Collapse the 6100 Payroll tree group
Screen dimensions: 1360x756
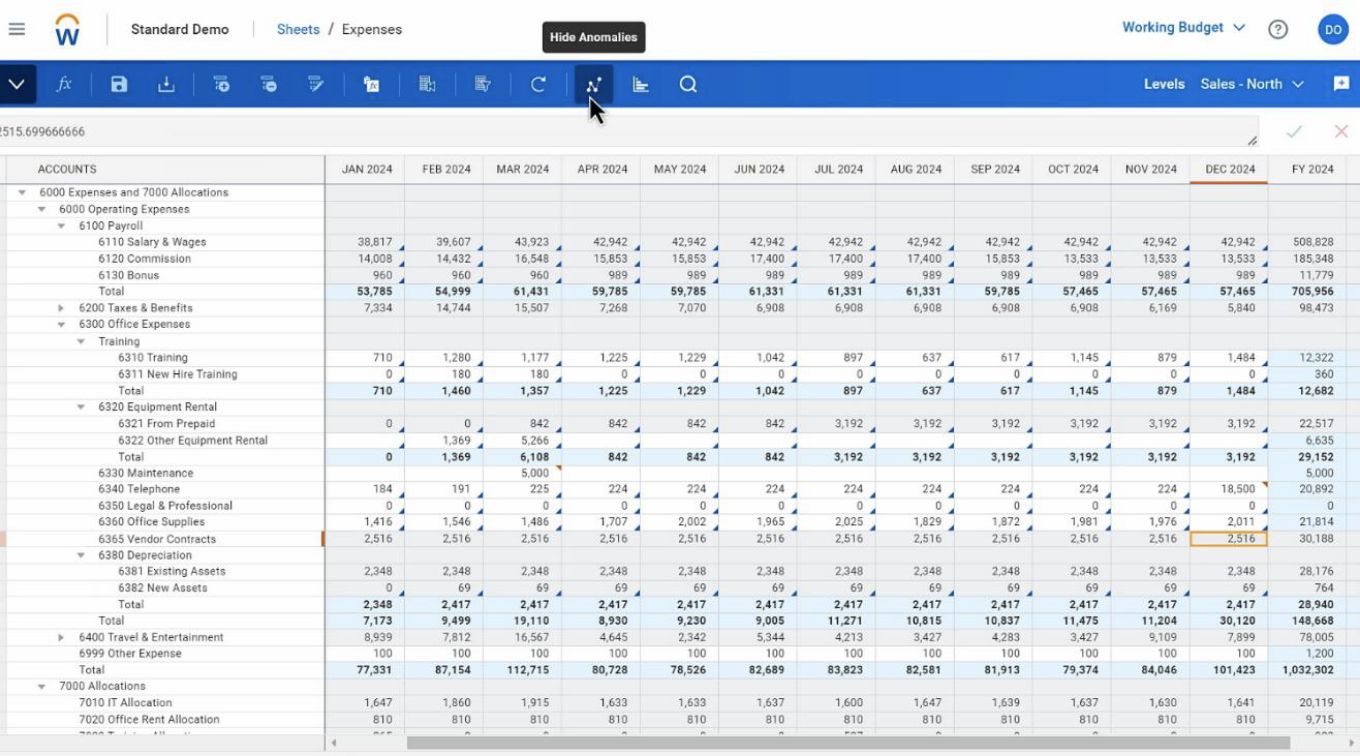[62, 226]
